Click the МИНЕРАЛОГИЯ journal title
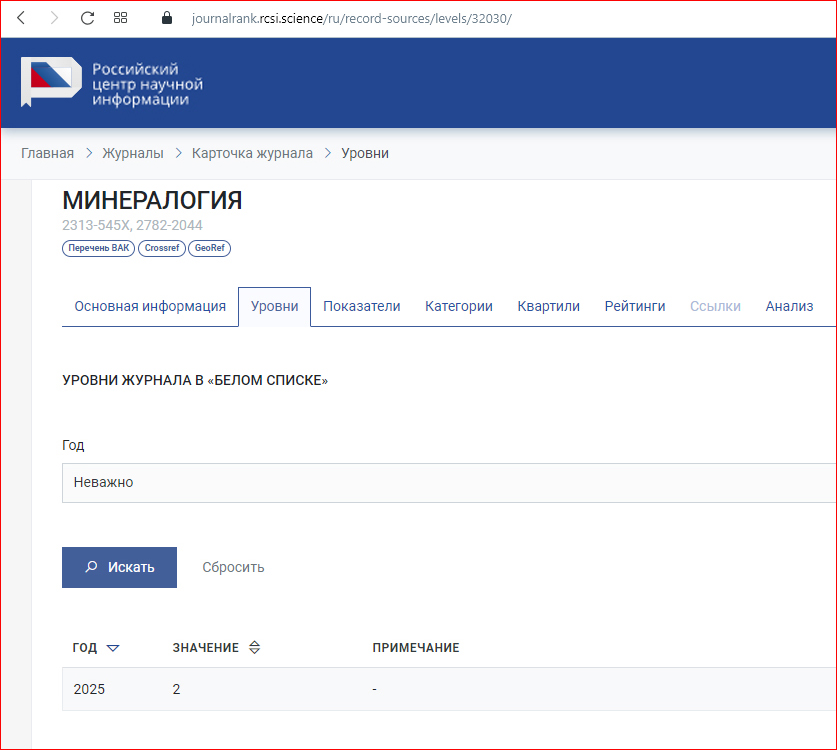The width and height of the screenshot is (837, 750). point(152,201)
